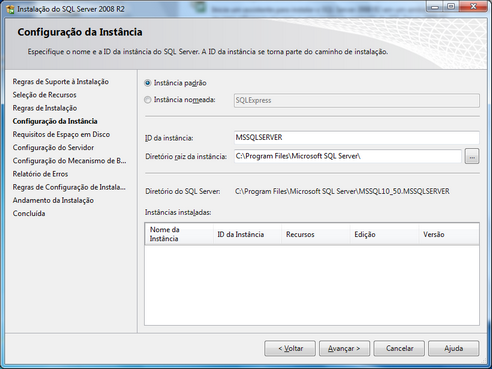The width and height of the screenshot is (492, 369).
Task: Close the installer window
Action: [x=473, y=6]
